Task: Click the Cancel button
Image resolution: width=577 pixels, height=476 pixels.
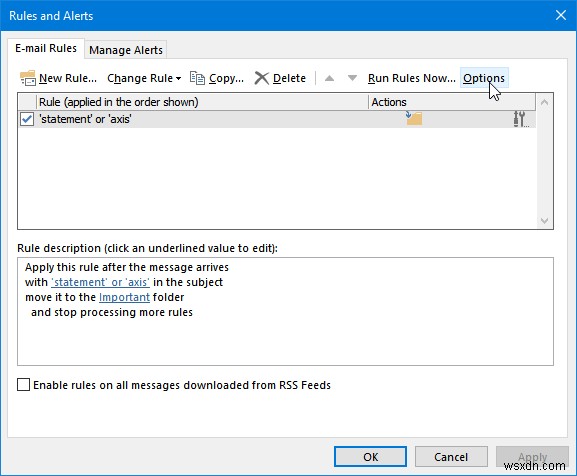Action: [x=451, y=457]
